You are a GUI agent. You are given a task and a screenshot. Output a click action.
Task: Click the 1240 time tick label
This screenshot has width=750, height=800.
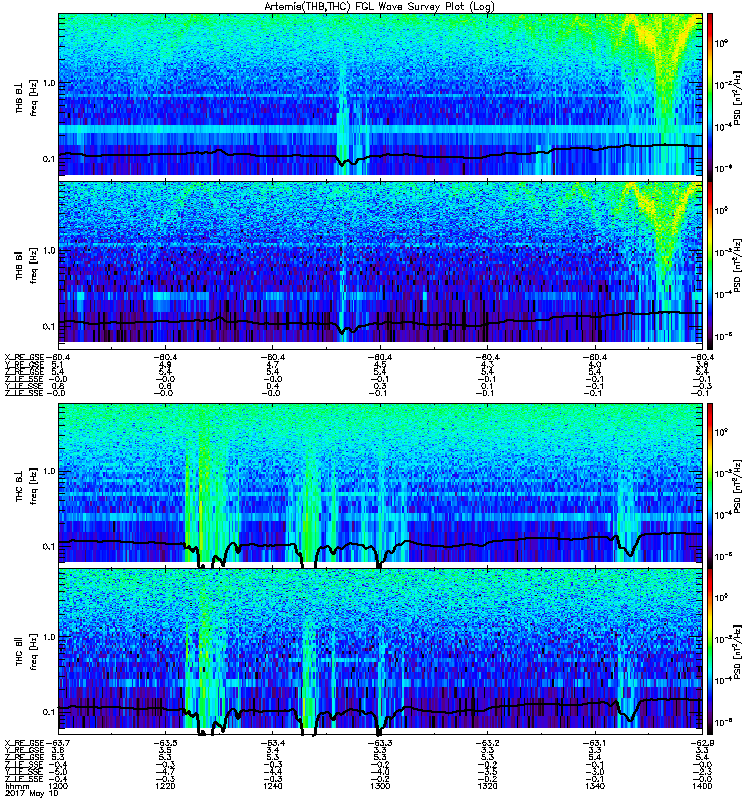pos(272,786)
